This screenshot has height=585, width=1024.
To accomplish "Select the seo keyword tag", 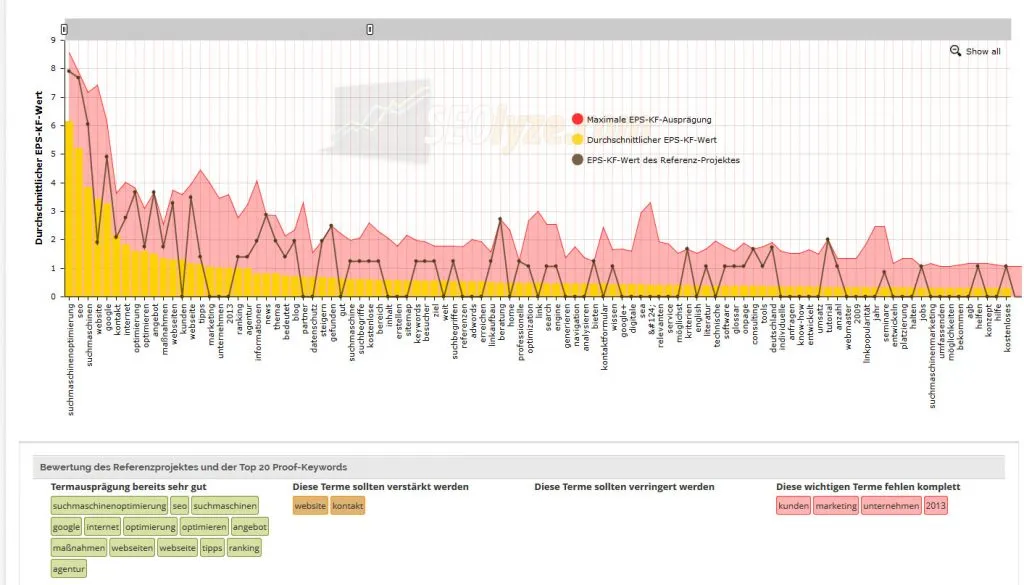I will click(x=177, y=506).
